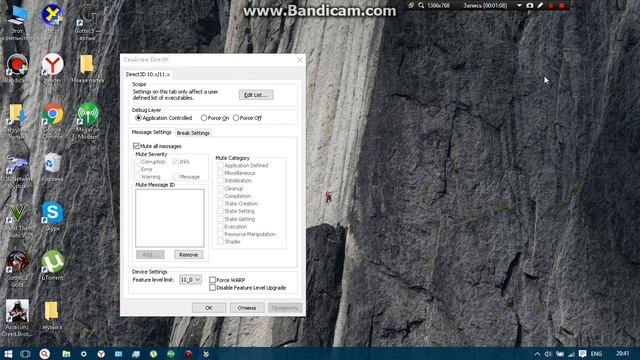Click the 'Mute Message ID' list box
The width and height of the screenshot is (640, 360).
(170, 218)
